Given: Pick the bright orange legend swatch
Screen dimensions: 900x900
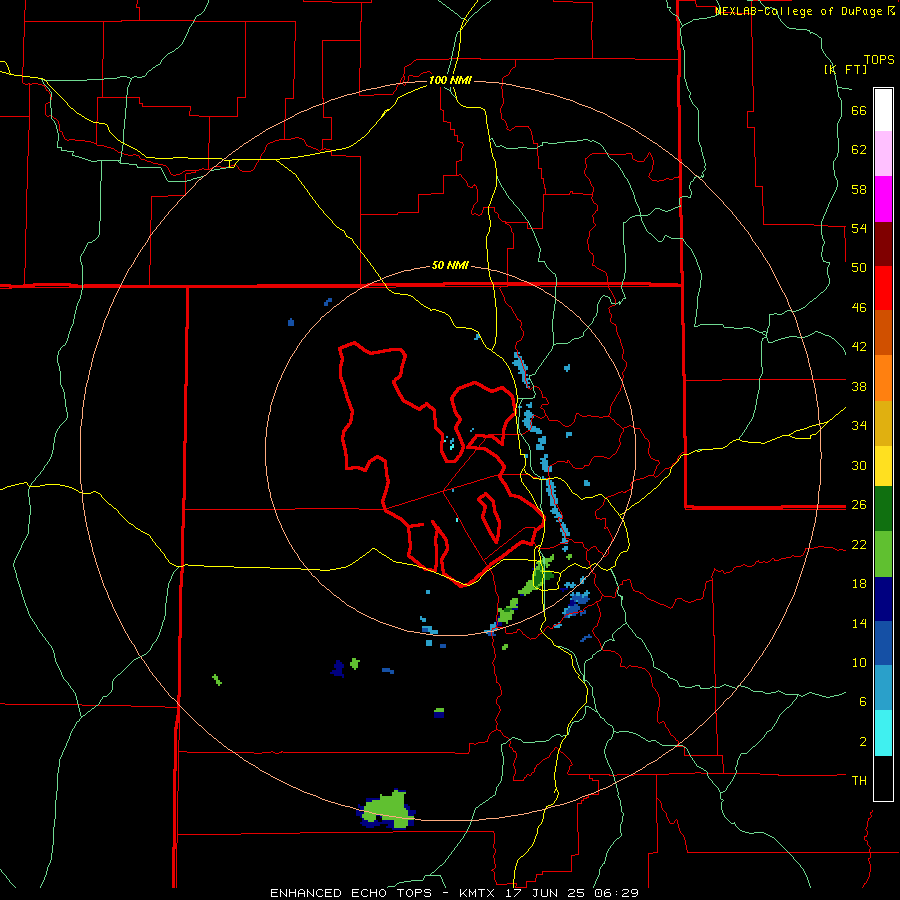Looking at the screenshot, I should pyautogui.click(x=883, y=378).
